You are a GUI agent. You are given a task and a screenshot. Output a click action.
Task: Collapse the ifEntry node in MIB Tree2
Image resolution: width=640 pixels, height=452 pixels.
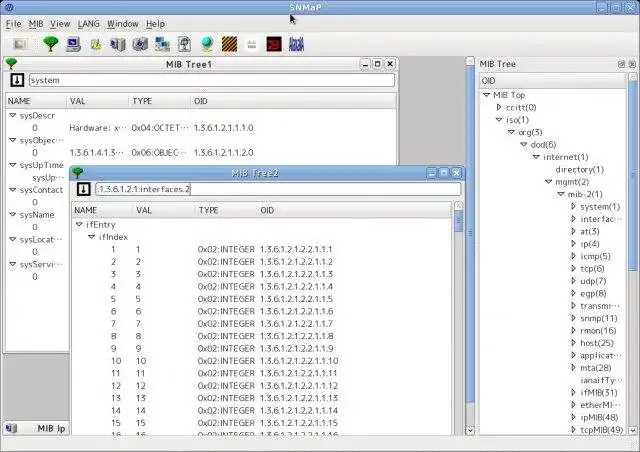click(79, 225)
